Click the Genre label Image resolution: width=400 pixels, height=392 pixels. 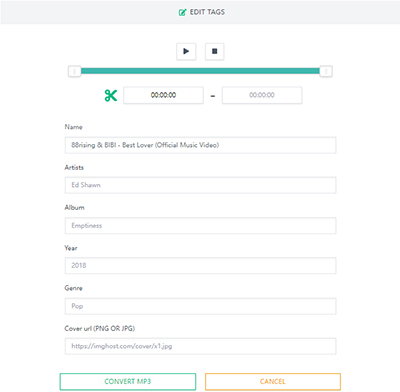pos(73,288)
